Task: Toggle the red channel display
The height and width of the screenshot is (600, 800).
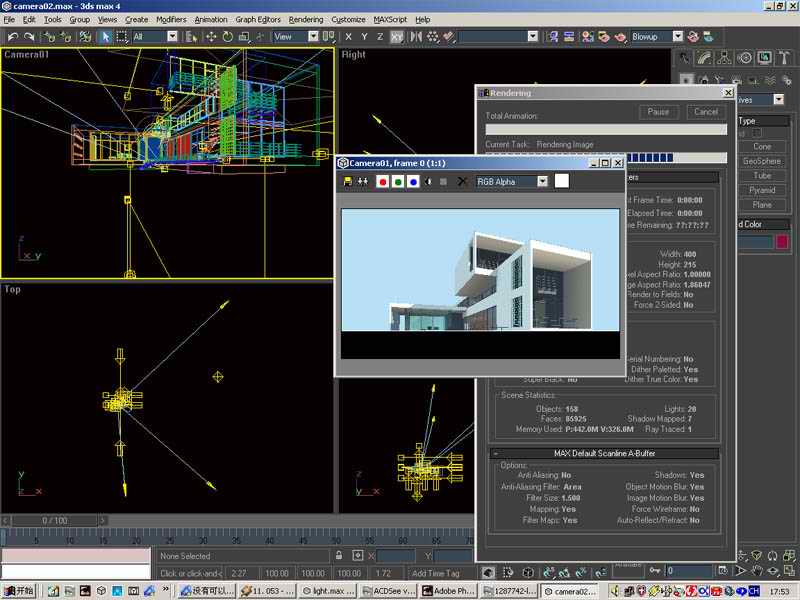Action: click(x=382, y=182)
